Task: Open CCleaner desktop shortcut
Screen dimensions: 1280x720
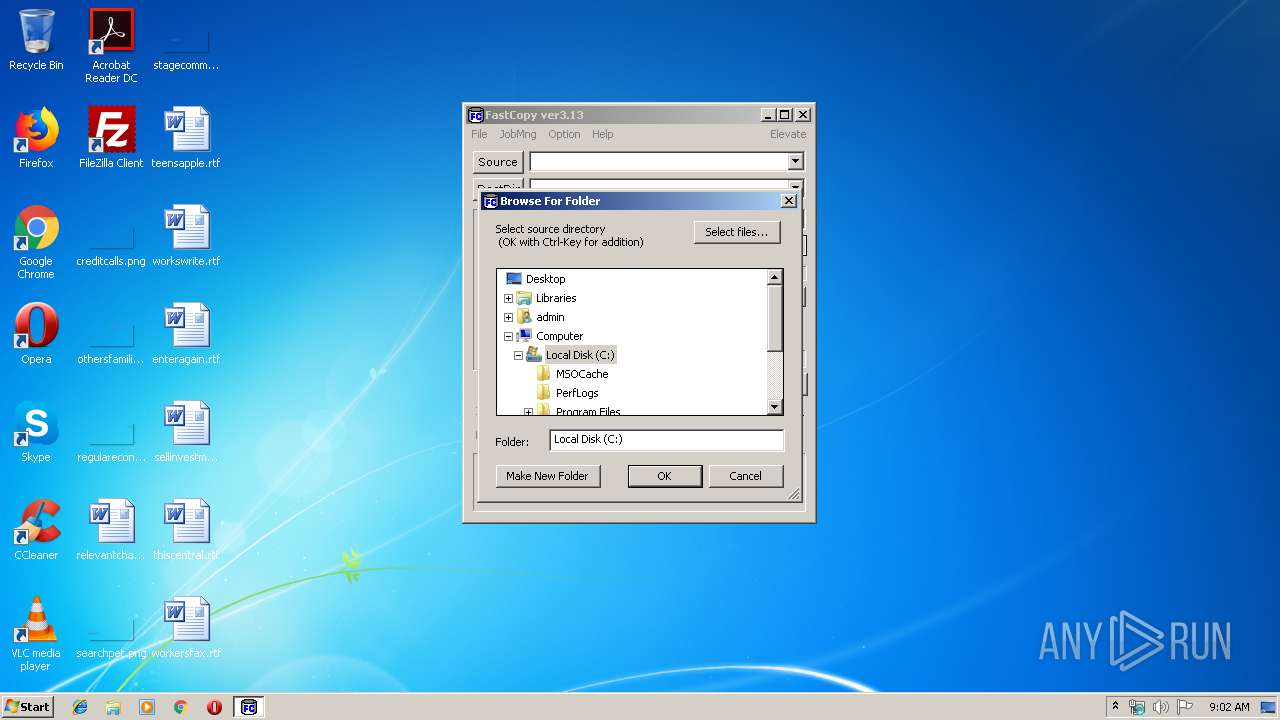Action: 36,530
